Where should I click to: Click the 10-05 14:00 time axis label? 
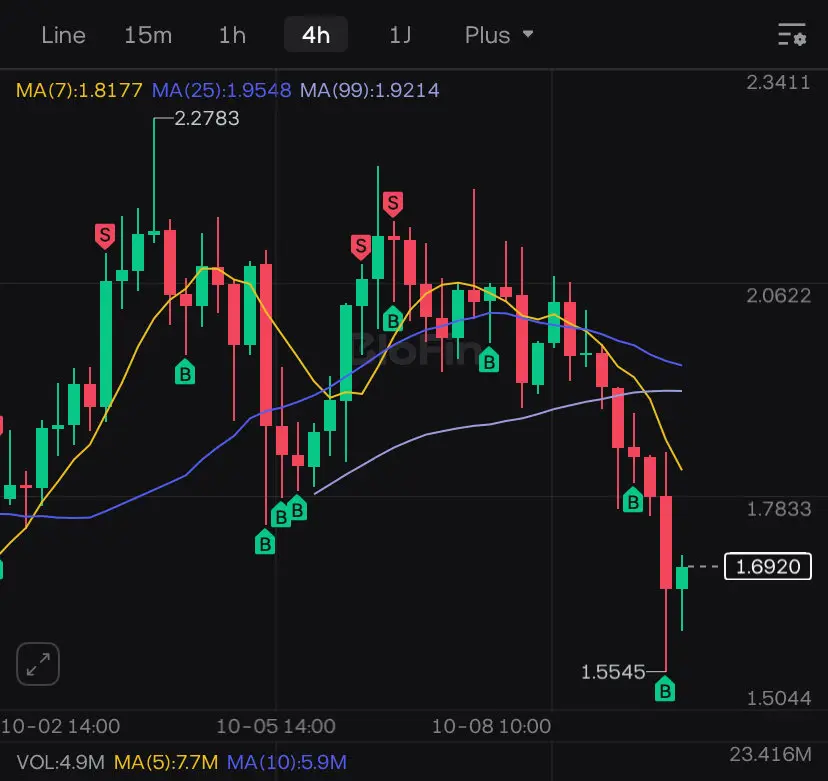point(276,727)
